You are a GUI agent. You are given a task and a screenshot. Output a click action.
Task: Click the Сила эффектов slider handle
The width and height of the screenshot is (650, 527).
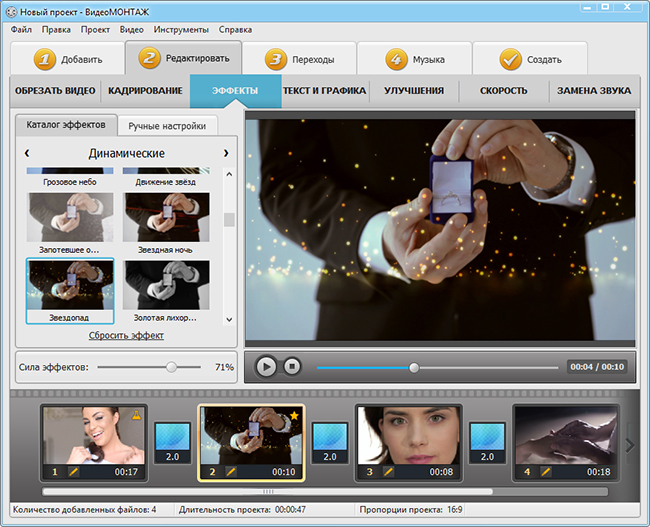click(171, 367)
